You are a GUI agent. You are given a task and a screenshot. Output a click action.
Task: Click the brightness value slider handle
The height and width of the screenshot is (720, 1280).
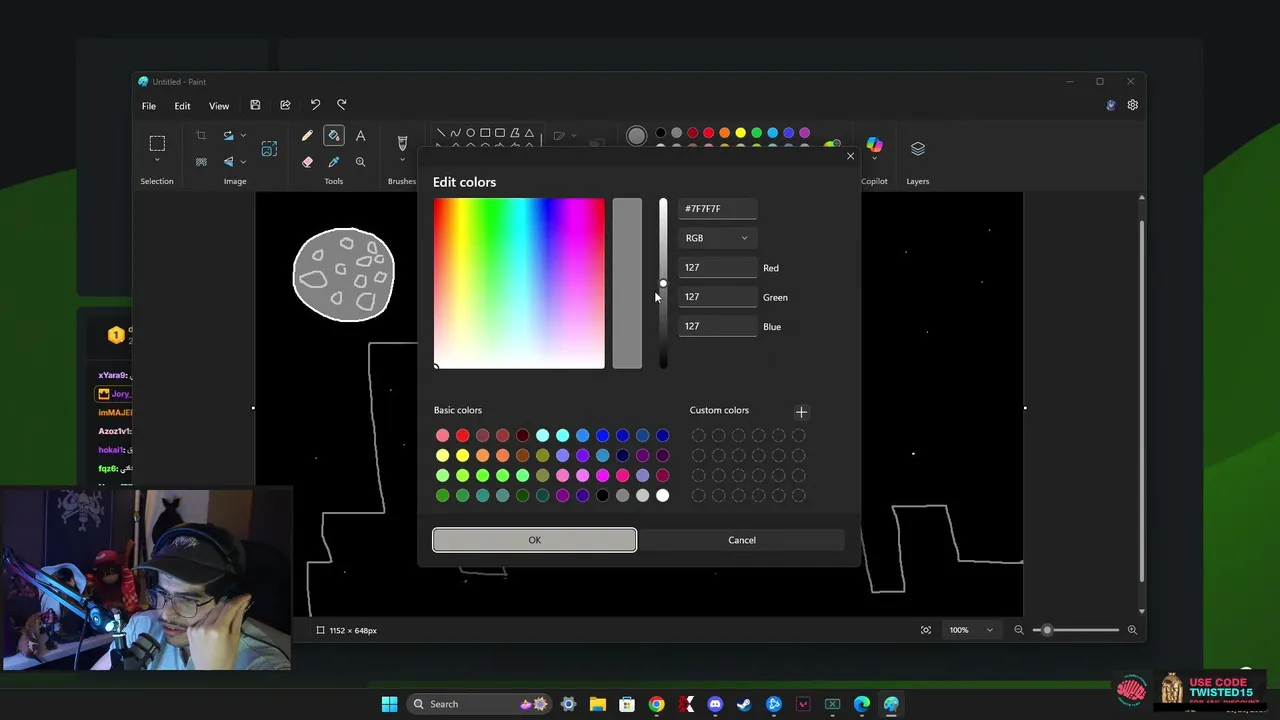[663, 284]
